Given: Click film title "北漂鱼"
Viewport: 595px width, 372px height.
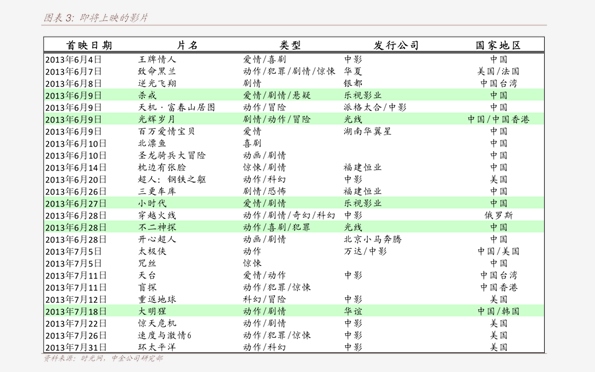Looking at the screenshot, I should click(x=152, y=143).
